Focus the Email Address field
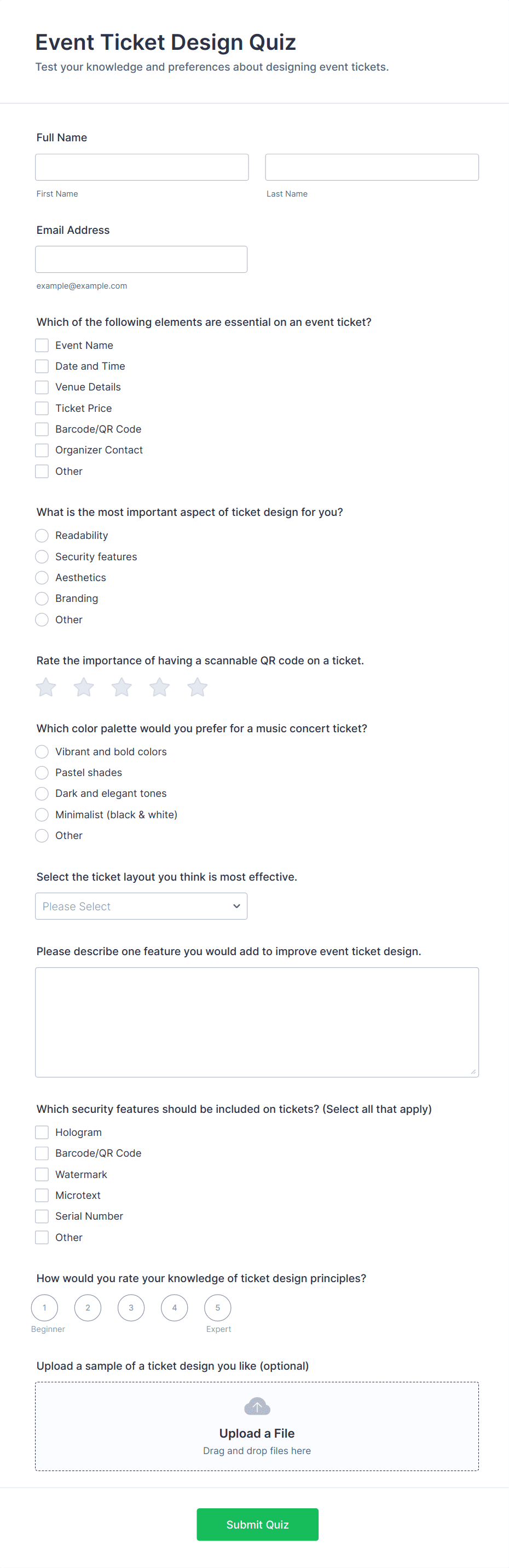The image size is (509, 1568). [x=141, y=259]
